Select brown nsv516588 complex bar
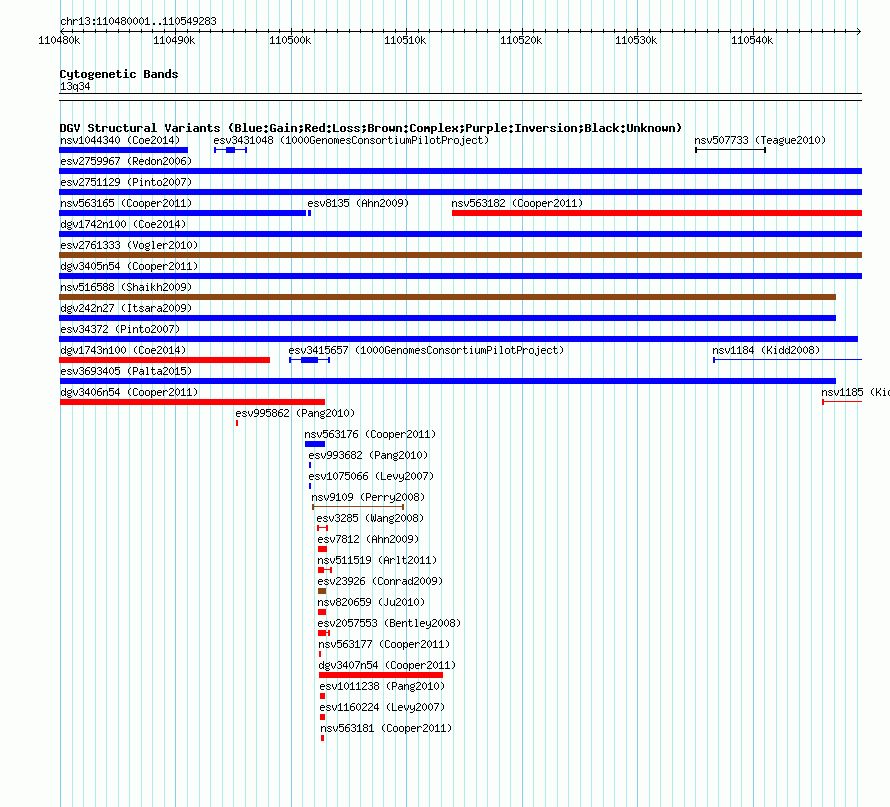Image resolution: width=890 pixels, height=807 pixels. 447,297
